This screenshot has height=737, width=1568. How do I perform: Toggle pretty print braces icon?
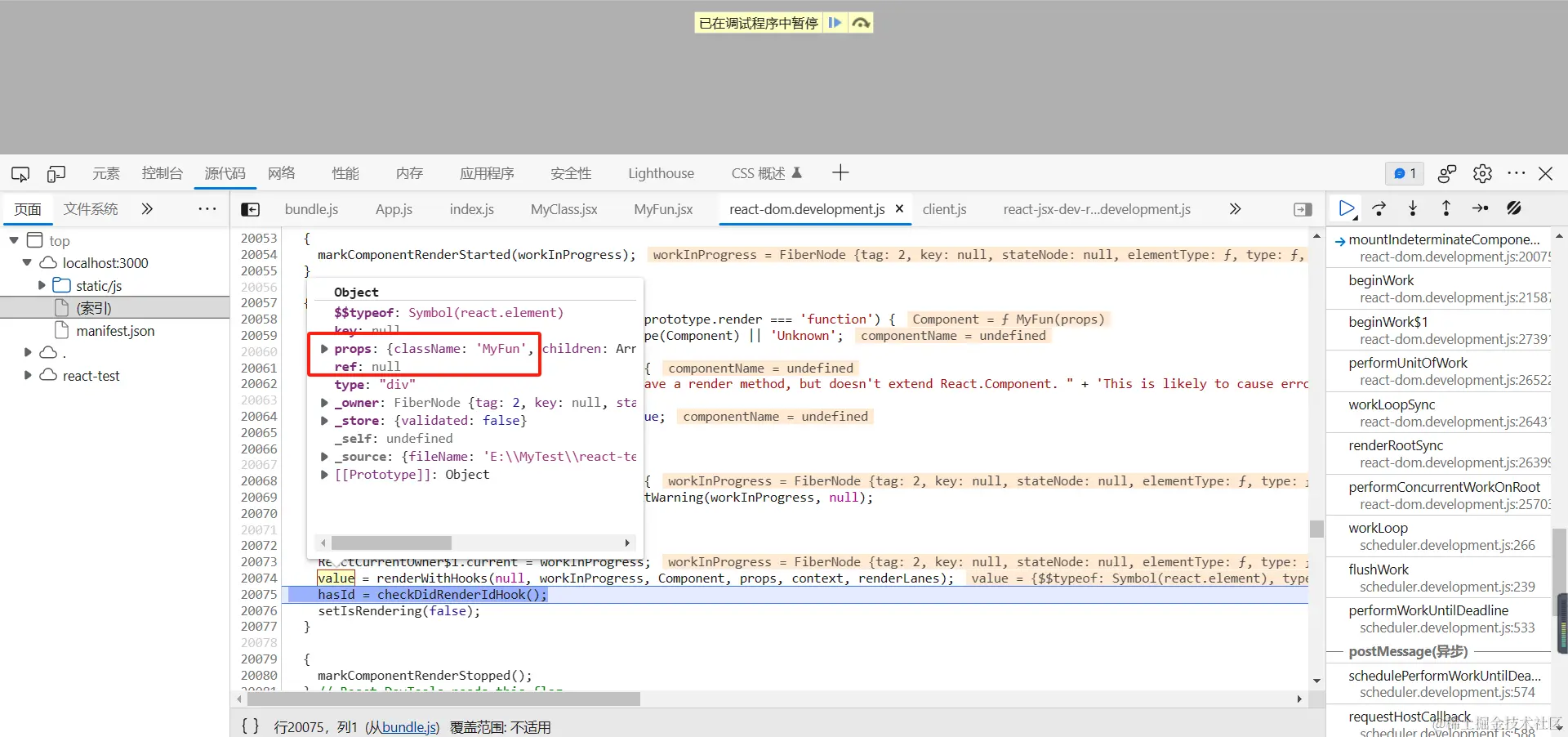pos(250,726)
